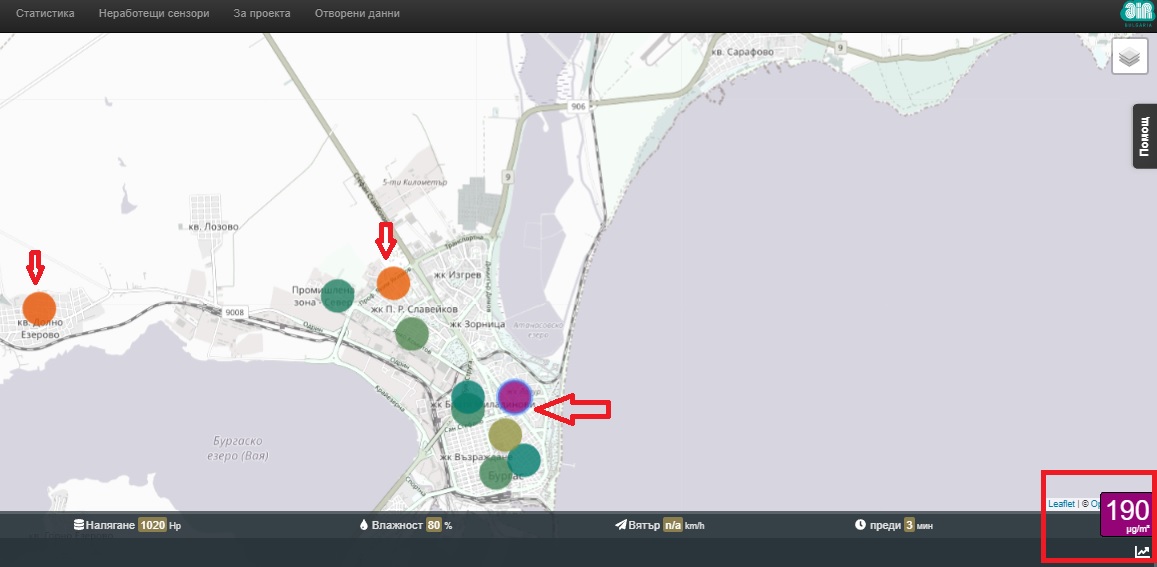Select the teal sensor near жк Възраждане
1157x567 pixels.
524,460
